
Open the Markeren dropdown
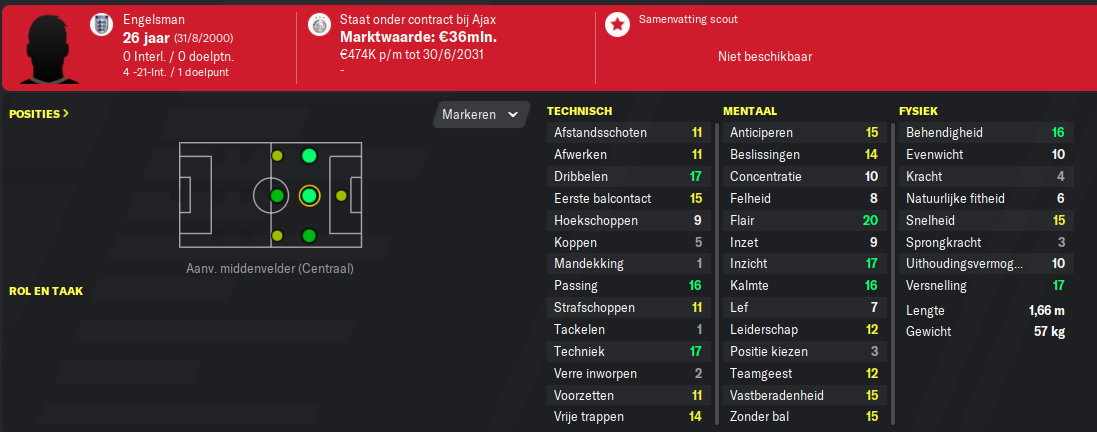[481, 115]
